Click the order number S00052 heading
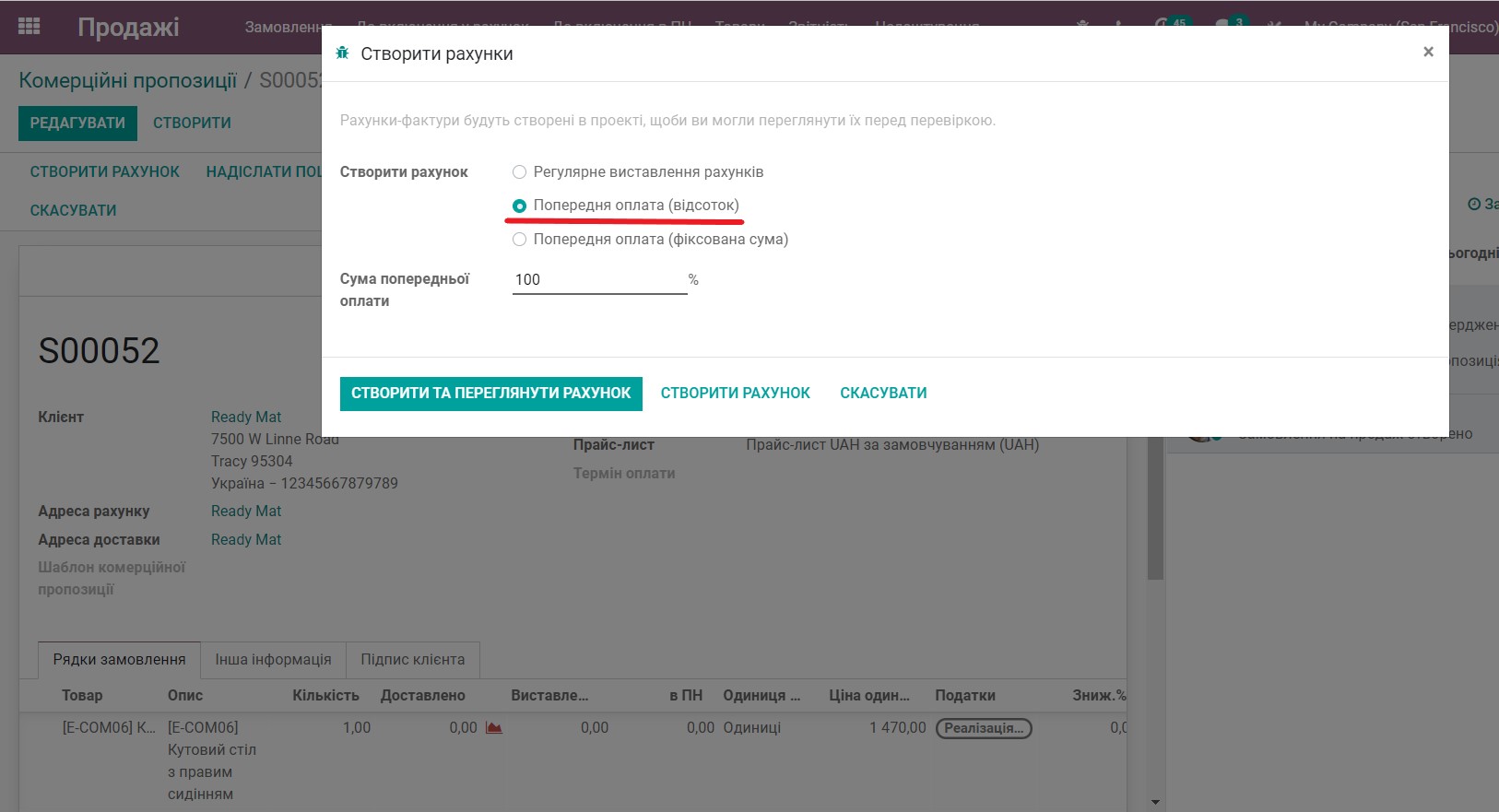Image resolution: width=1499 pixels, height=812 pixels. pos(99,350)
